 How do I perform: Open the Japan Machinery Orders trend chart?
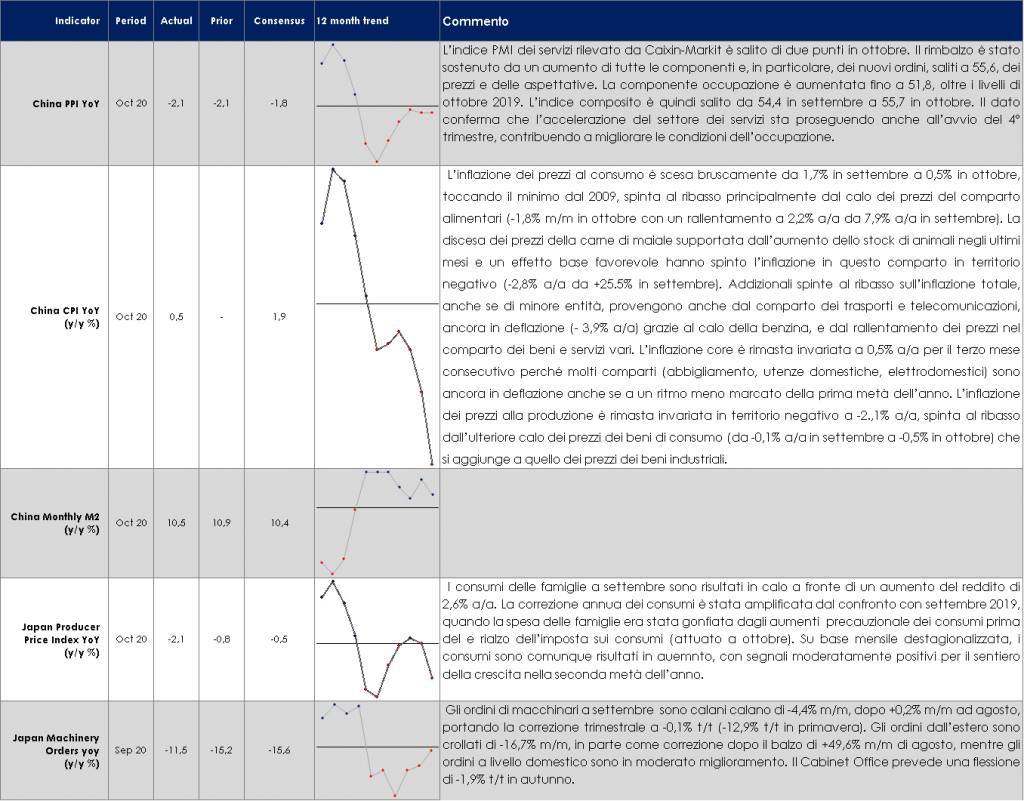pos(376,749)
